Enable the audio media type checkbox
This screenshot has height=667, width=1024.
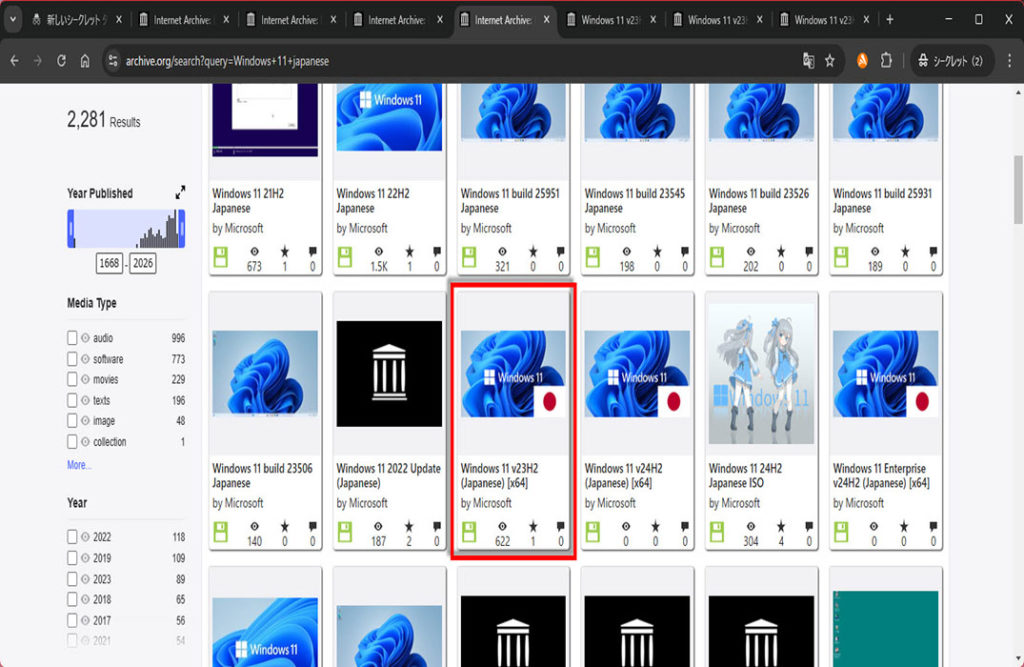[72, 338]
